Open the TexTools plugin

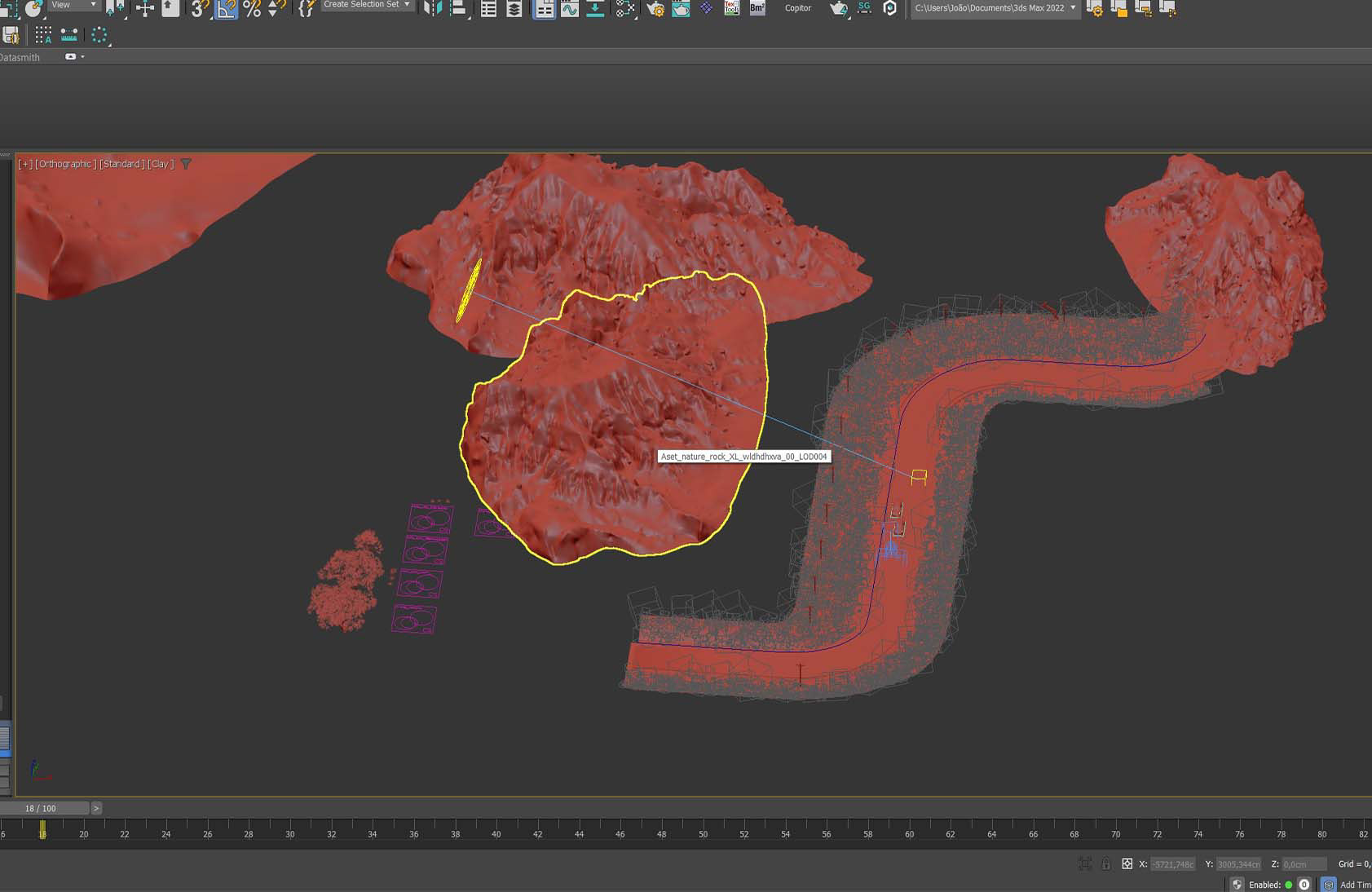pos(732,8)
